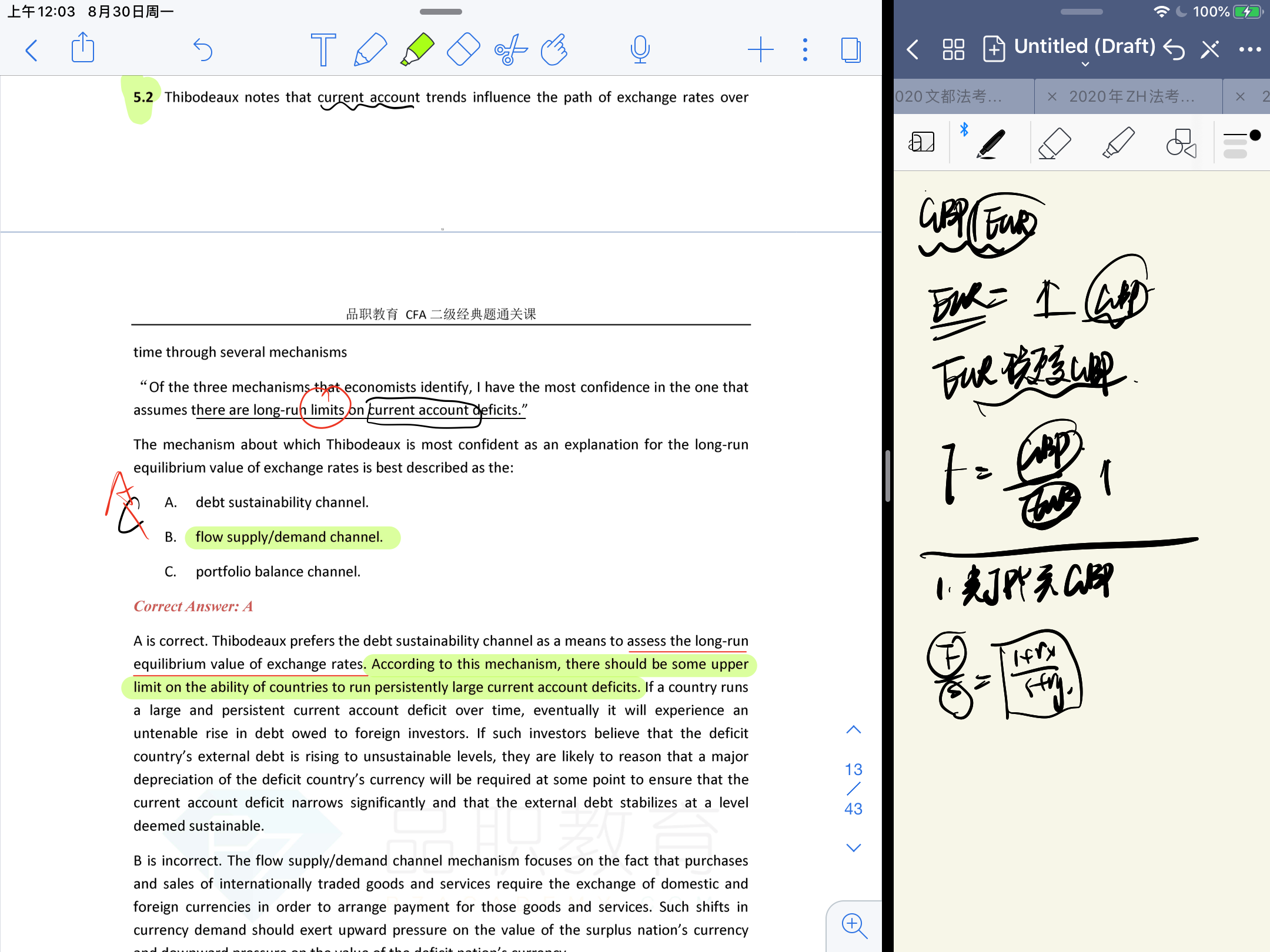Create new note with plus page icon

click(994, 49)
